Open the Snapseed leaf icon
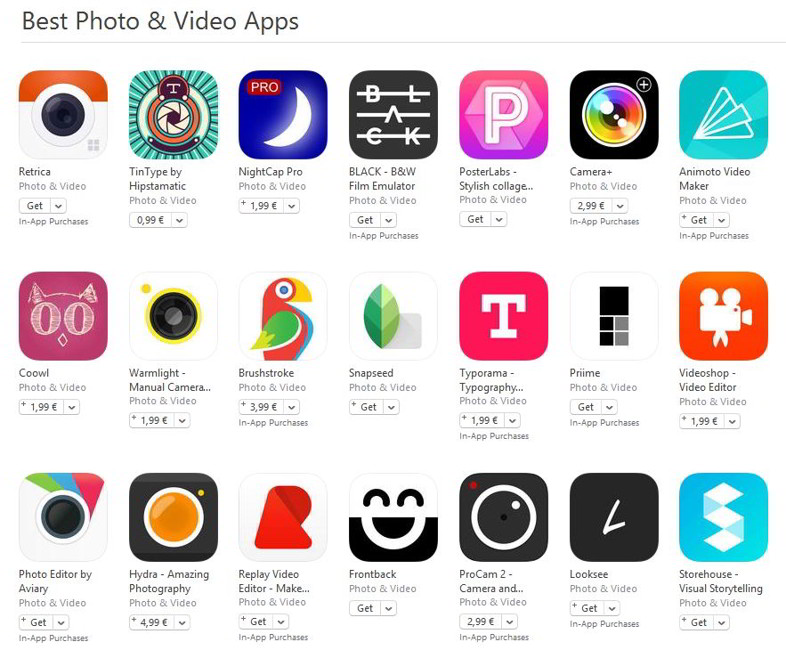Viewport: 786px width, 650px height. (393, 316)
